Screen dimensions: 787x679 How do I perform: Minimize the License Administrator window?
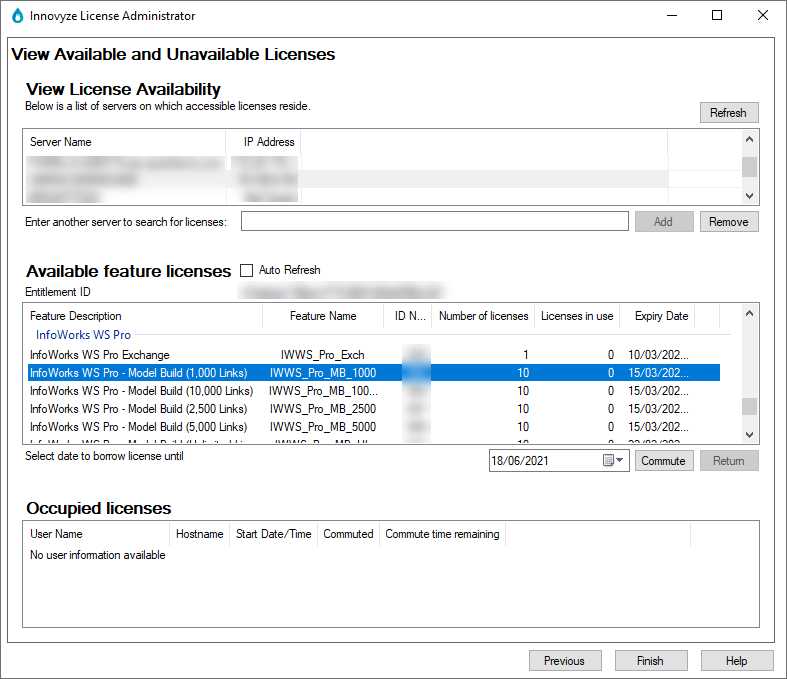coord(672,16)
